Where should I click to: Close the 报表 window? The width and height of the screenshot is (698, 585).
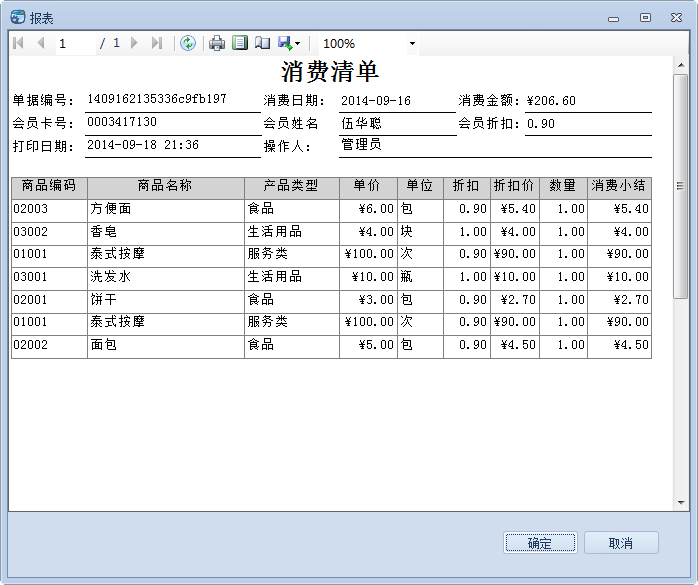click(676, 18)
